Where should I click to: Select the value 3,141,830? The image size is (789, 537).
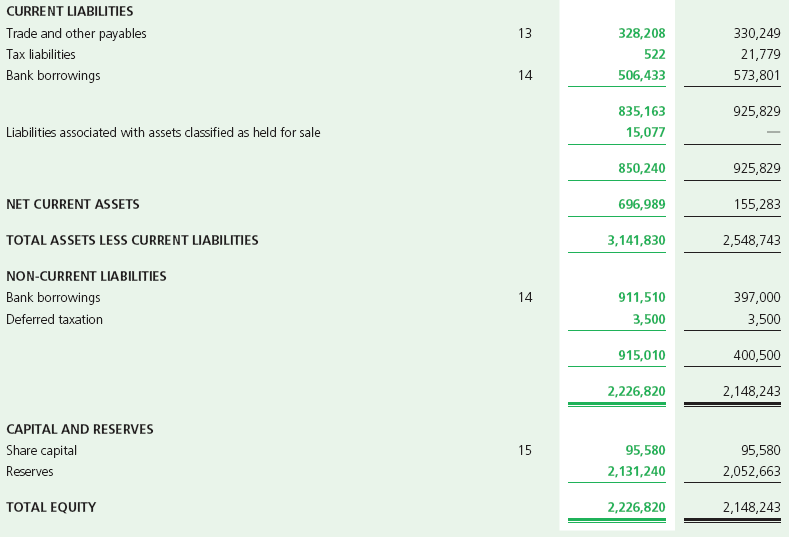tap(636, 240)
